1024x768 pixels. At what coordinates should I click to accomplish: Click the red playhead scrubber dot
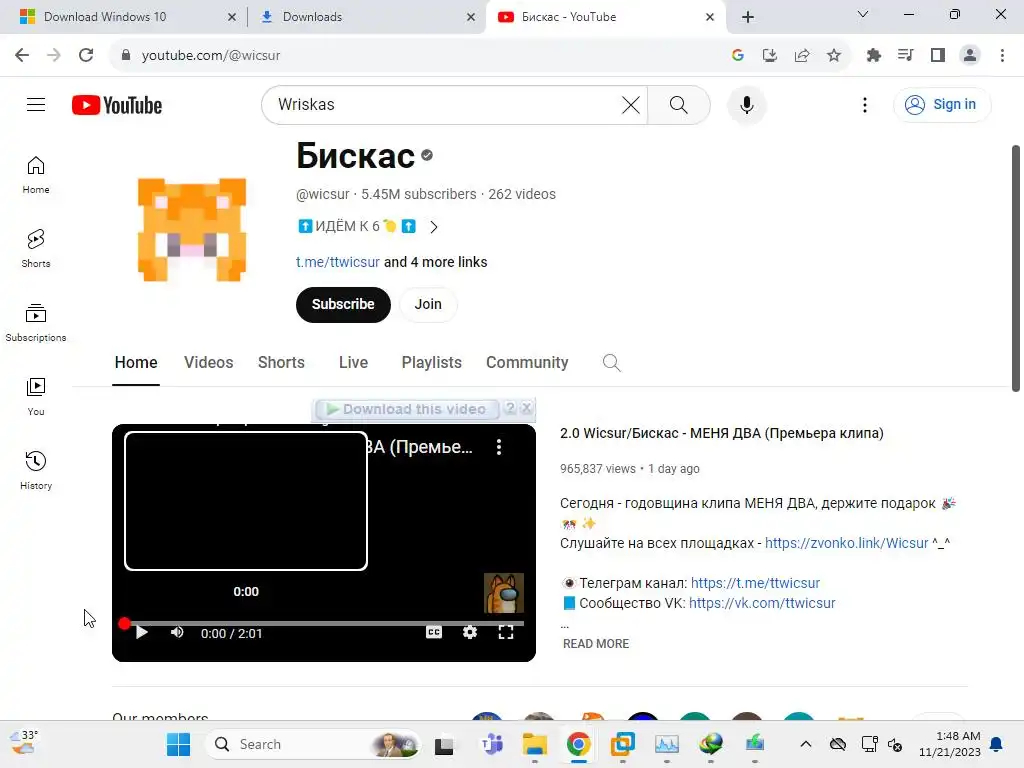pos(124,624)
